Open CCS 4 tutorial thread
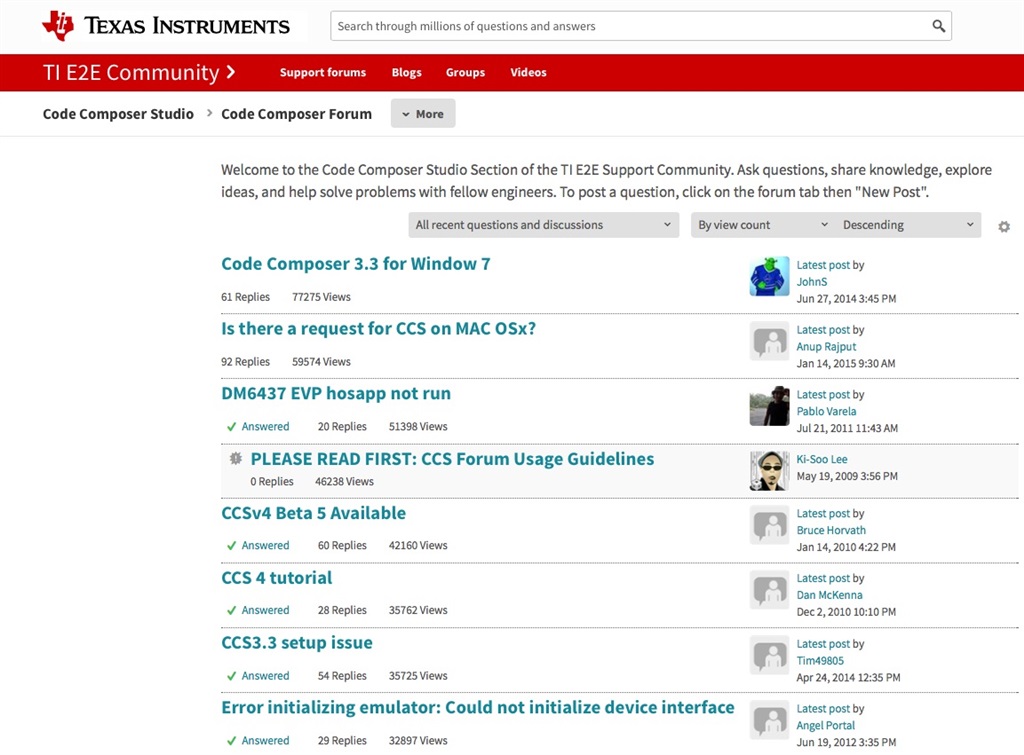Image resolution: width=1024 pixels, height=755 pixels. pyautogui.click(x=277, y=578)
